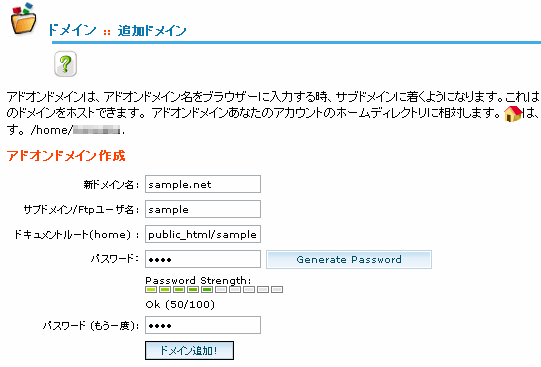Click the Ok (50/100) strength result text
This screenshot has width=541, height=367.
tap(180, 305)
